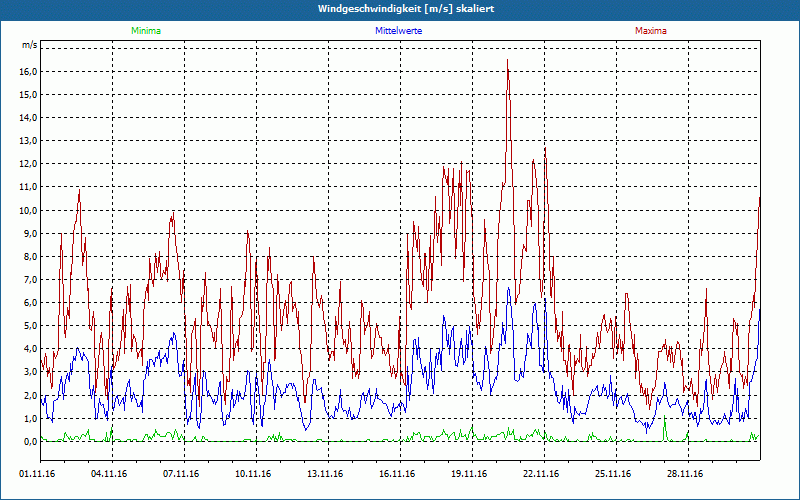800x500 pixels.
Task: Click the 9,0 y-axis value
Action: (x=31, y=234)
